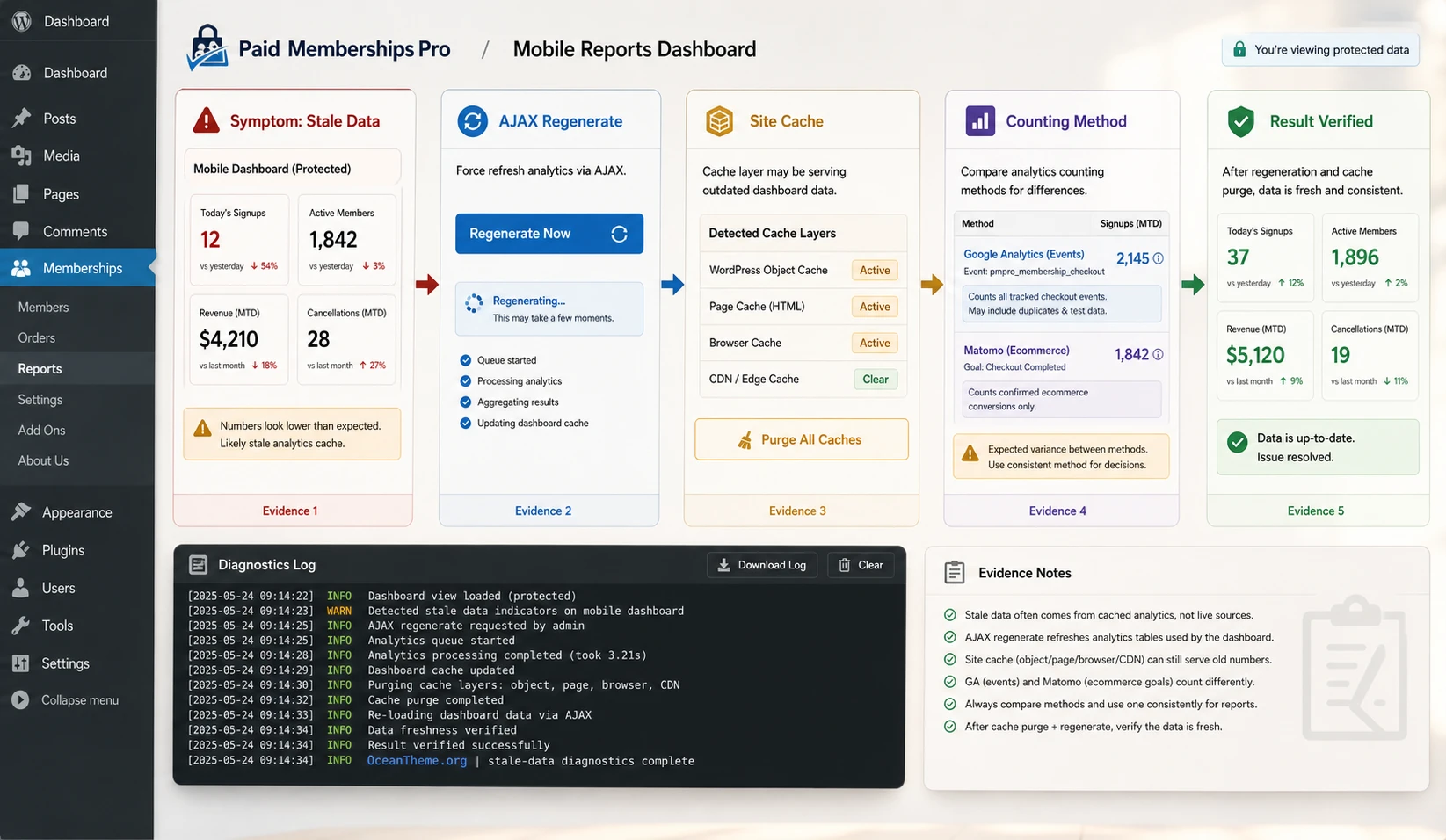Click the Users sidebar icon
The image size is (1446, 840).
click(x=21, y=588)
